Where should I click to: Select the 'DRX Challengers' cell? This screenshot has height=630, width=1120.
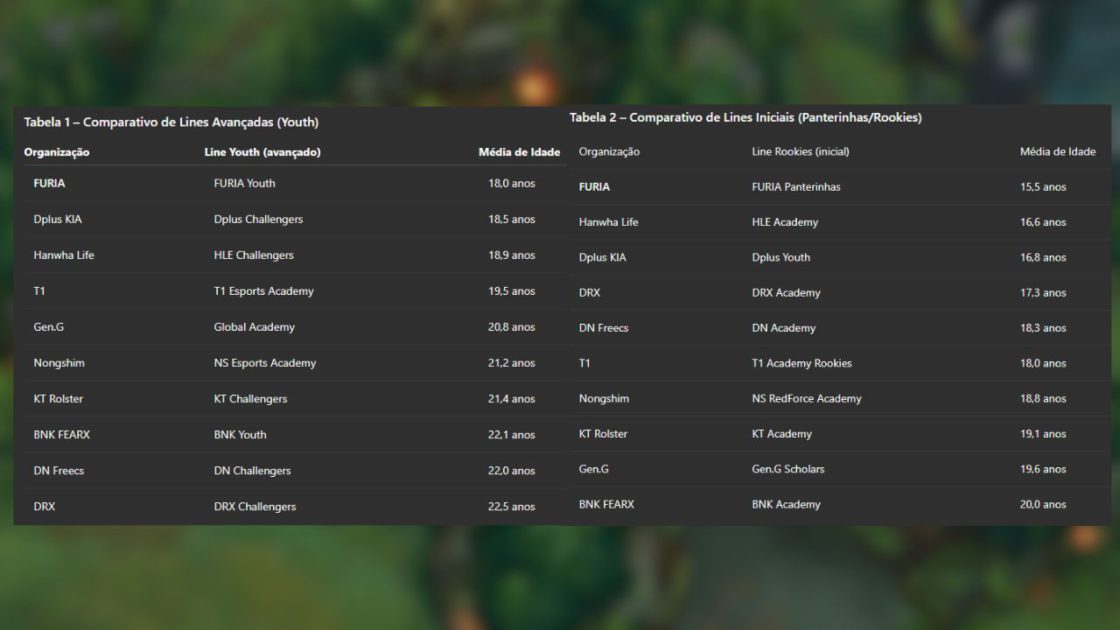[254, 507]
